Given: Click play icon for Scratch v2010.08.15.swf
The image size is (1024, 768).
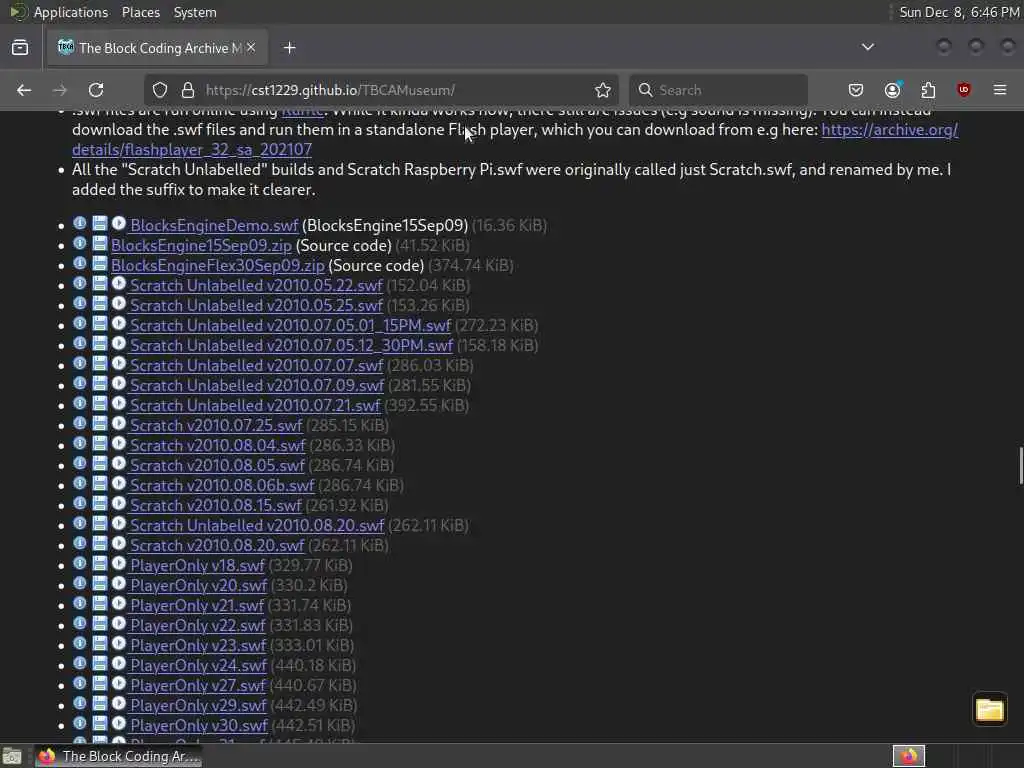Looking at the screenshot, I should (x=118, y=504).
